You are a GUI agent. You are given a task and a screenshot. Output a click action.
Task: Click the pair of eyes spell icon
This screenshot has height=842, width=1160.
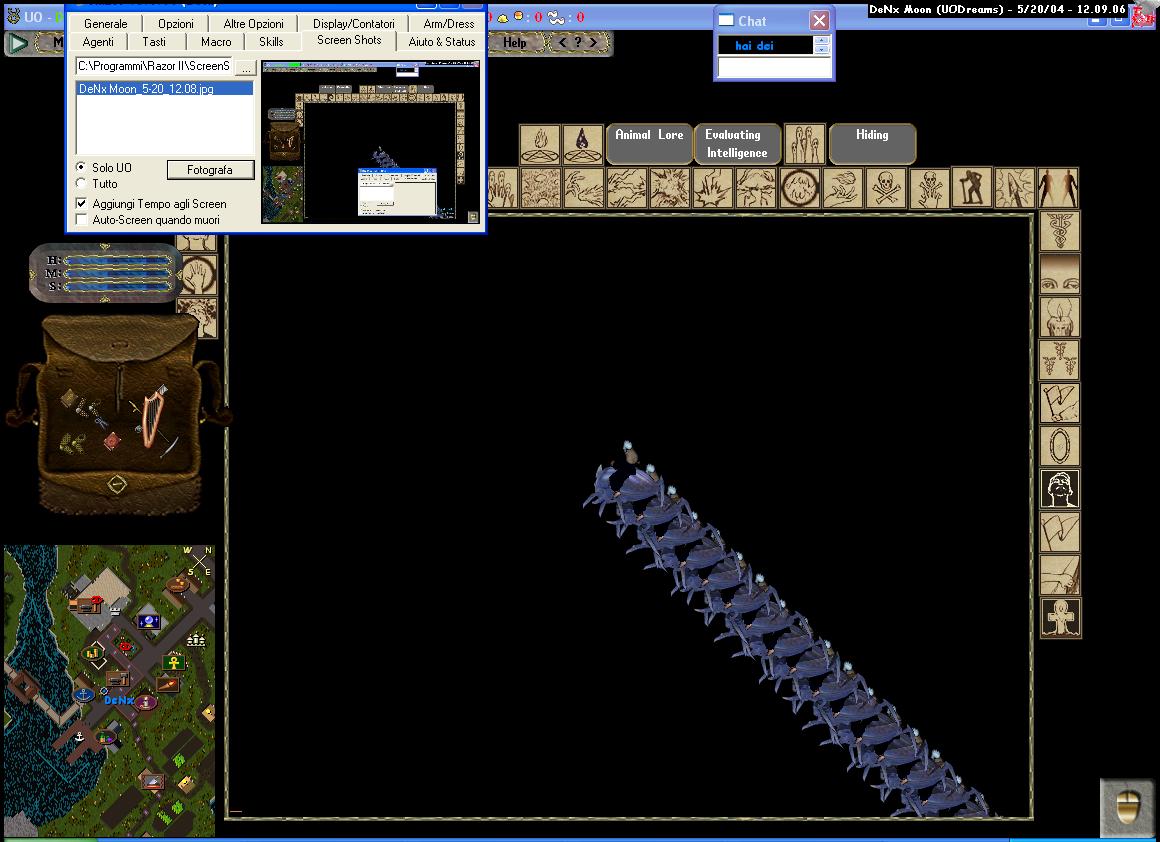point(1059,275)
